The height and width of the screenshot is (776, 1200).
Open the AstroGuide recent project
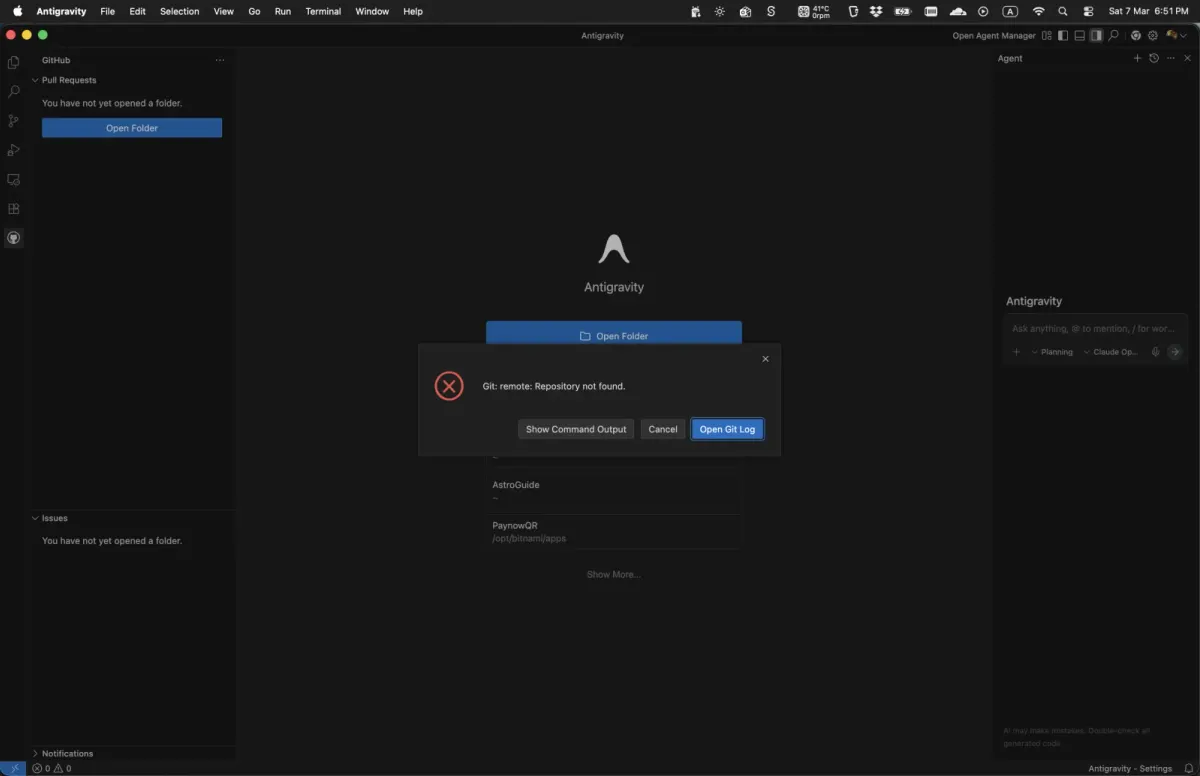click(614, 490)
